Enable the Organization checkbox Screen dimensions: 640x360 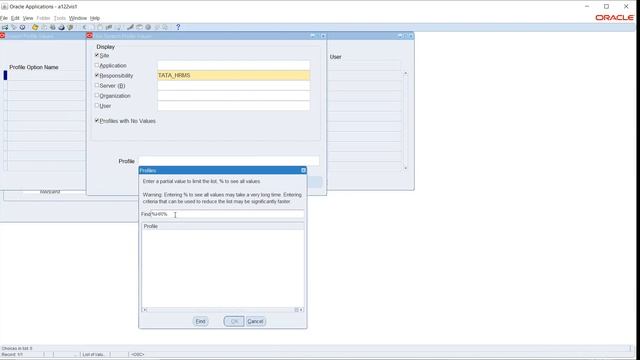(x=97, y=95)
